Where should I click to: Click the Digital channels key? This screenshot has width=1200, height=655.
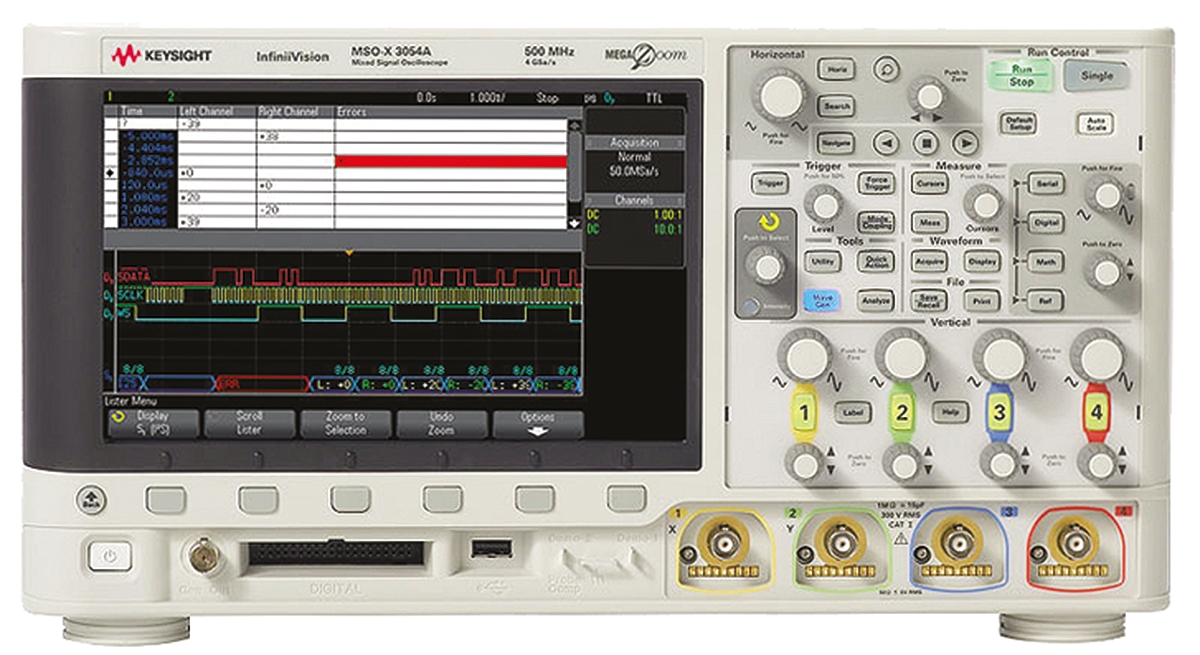coord(1046,222)
